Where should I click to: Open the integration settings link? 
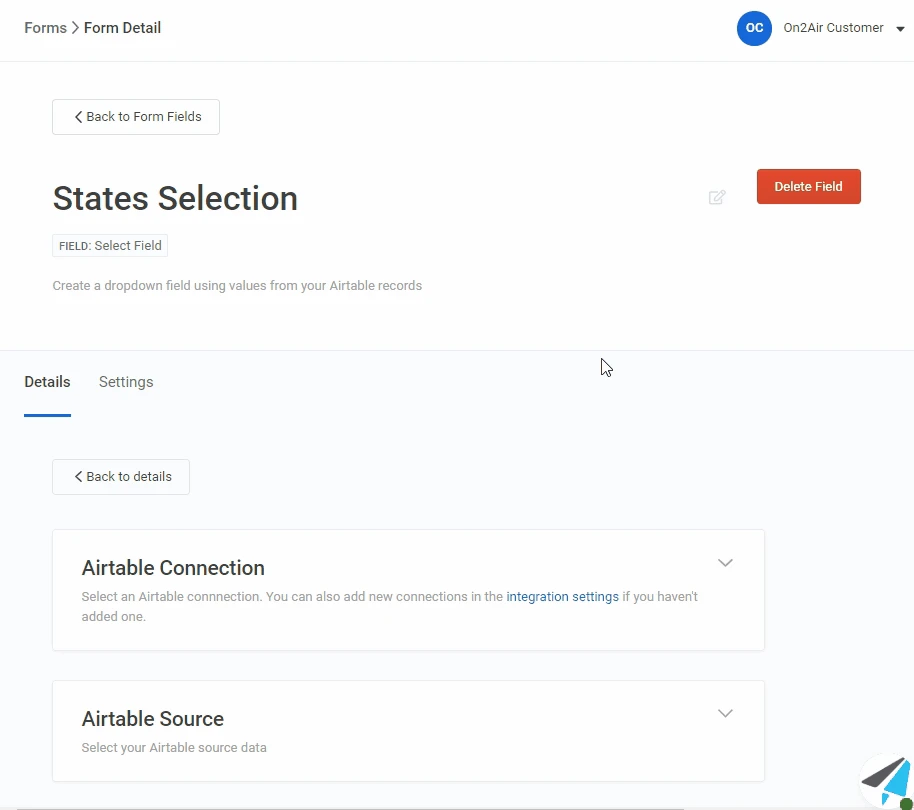[x=562, y=597]
